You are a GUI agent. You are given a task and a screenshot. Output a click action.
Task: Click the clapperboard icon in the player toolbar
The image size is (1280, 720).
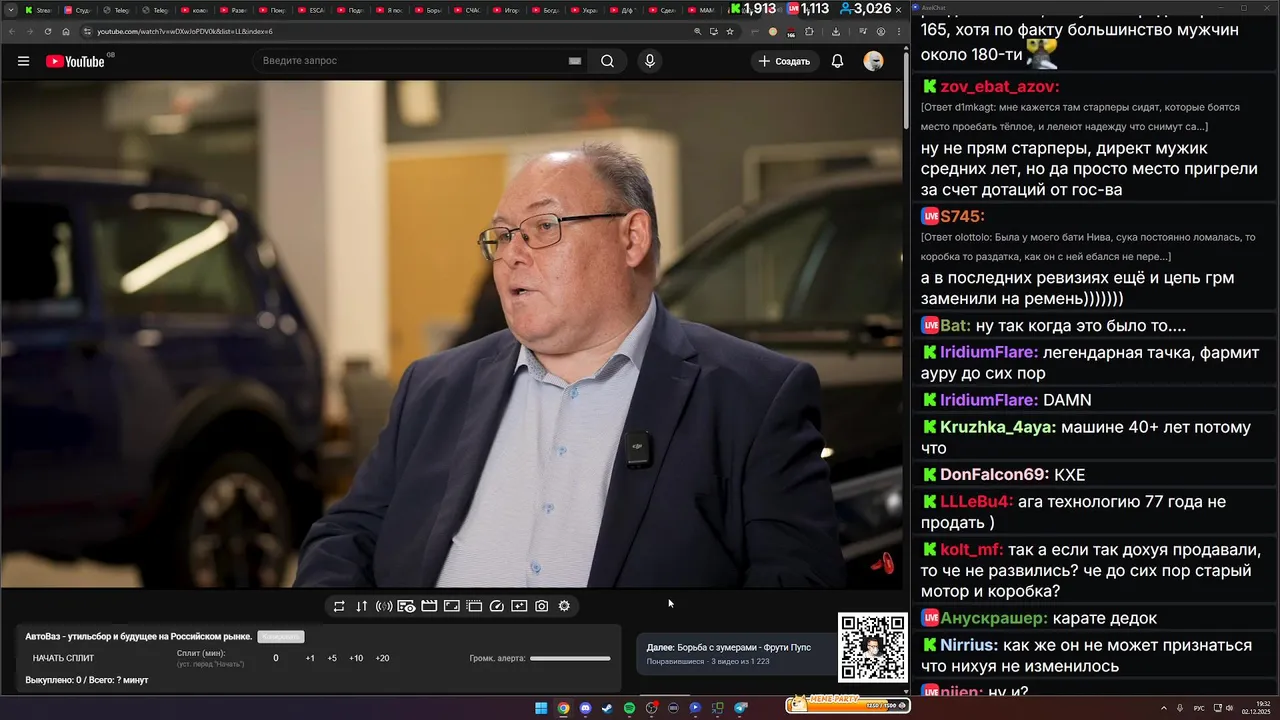pyautogui.click(x=429, y=606)
